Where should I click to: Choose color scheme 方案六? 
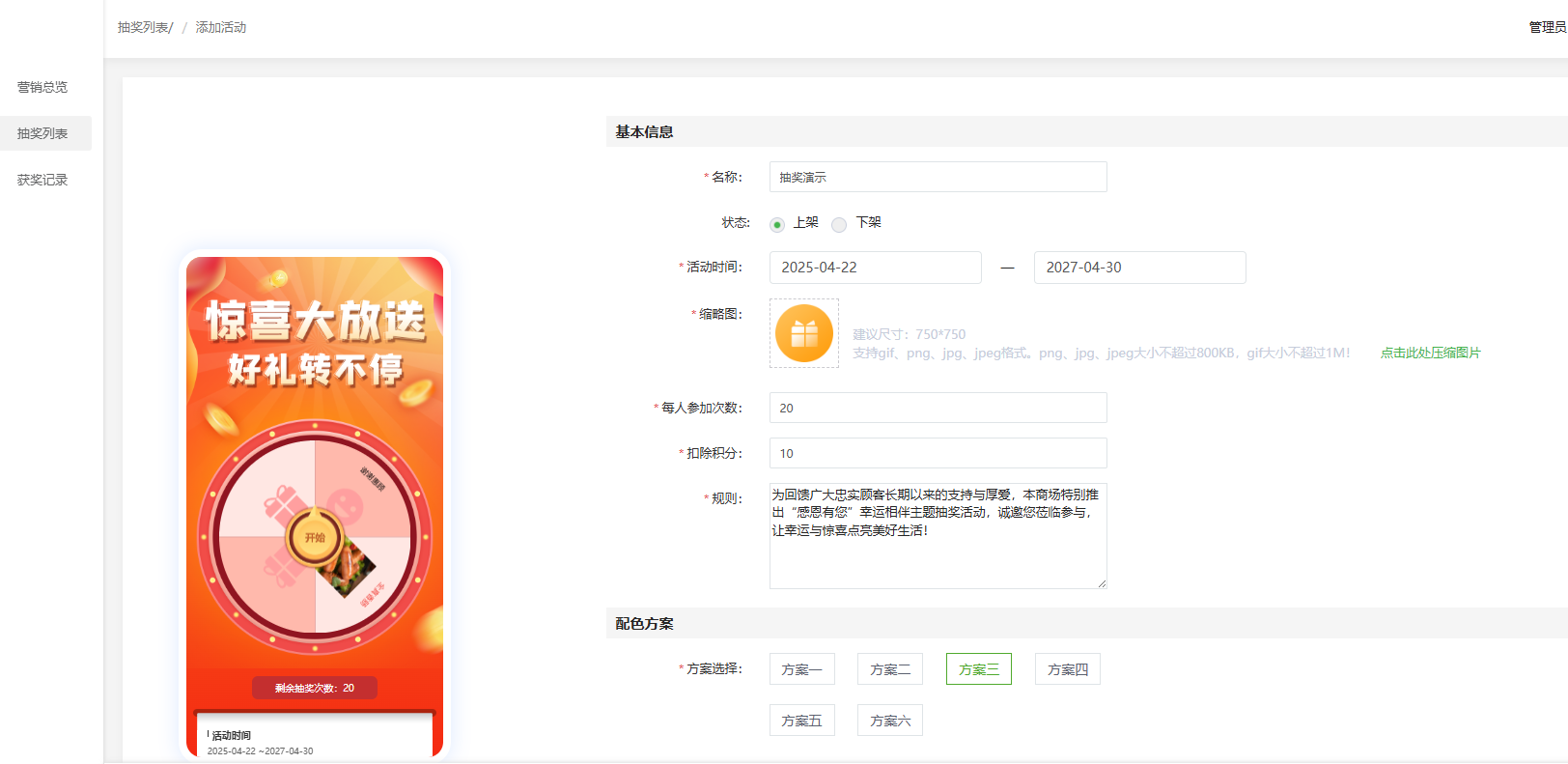(x=889, y=721)
